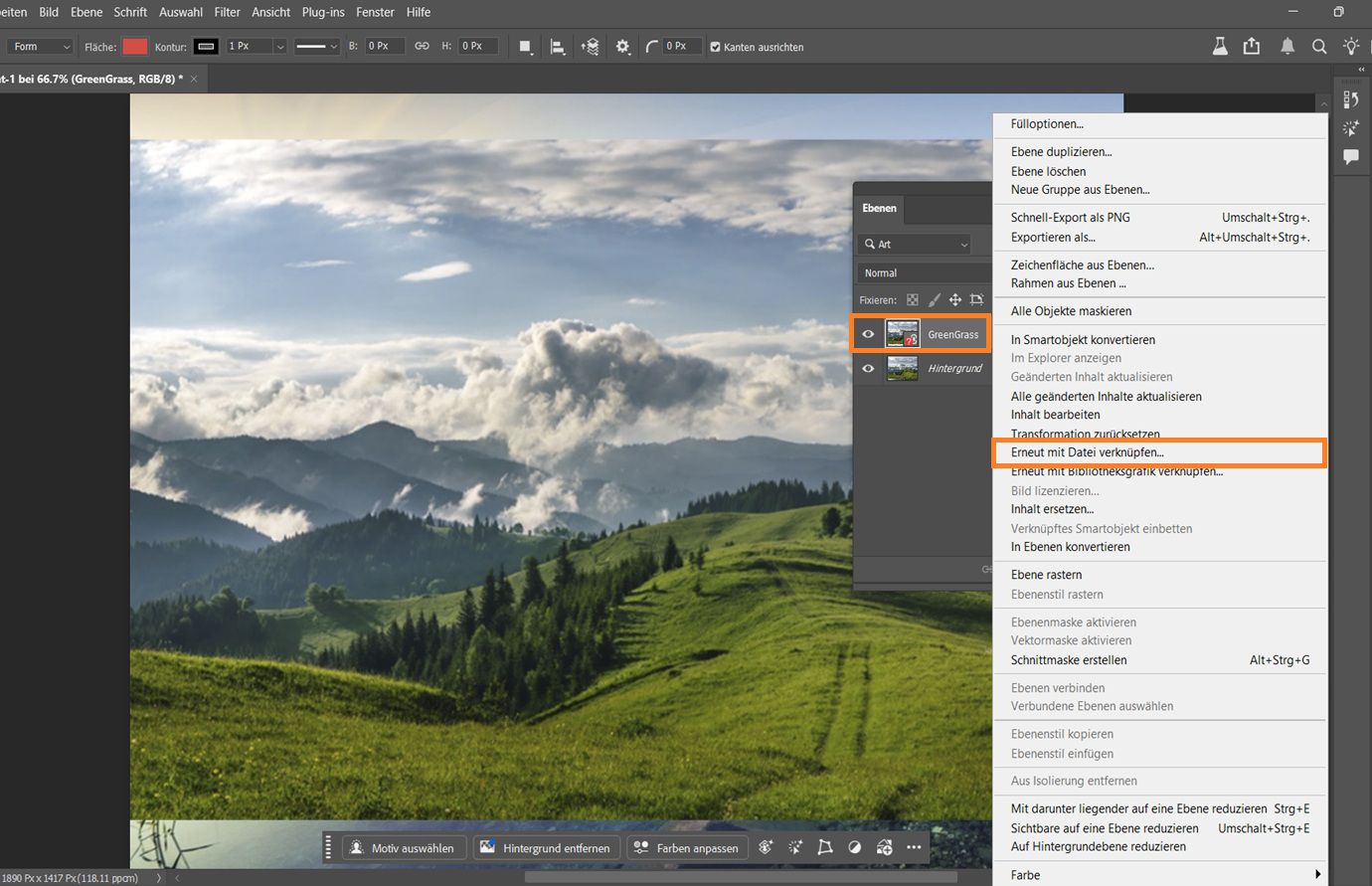The width and height of the screenshot is (1372, 886).
Task: Uncheck the Kanten ausrichten checkbox
Action: (x=715, y=47)
